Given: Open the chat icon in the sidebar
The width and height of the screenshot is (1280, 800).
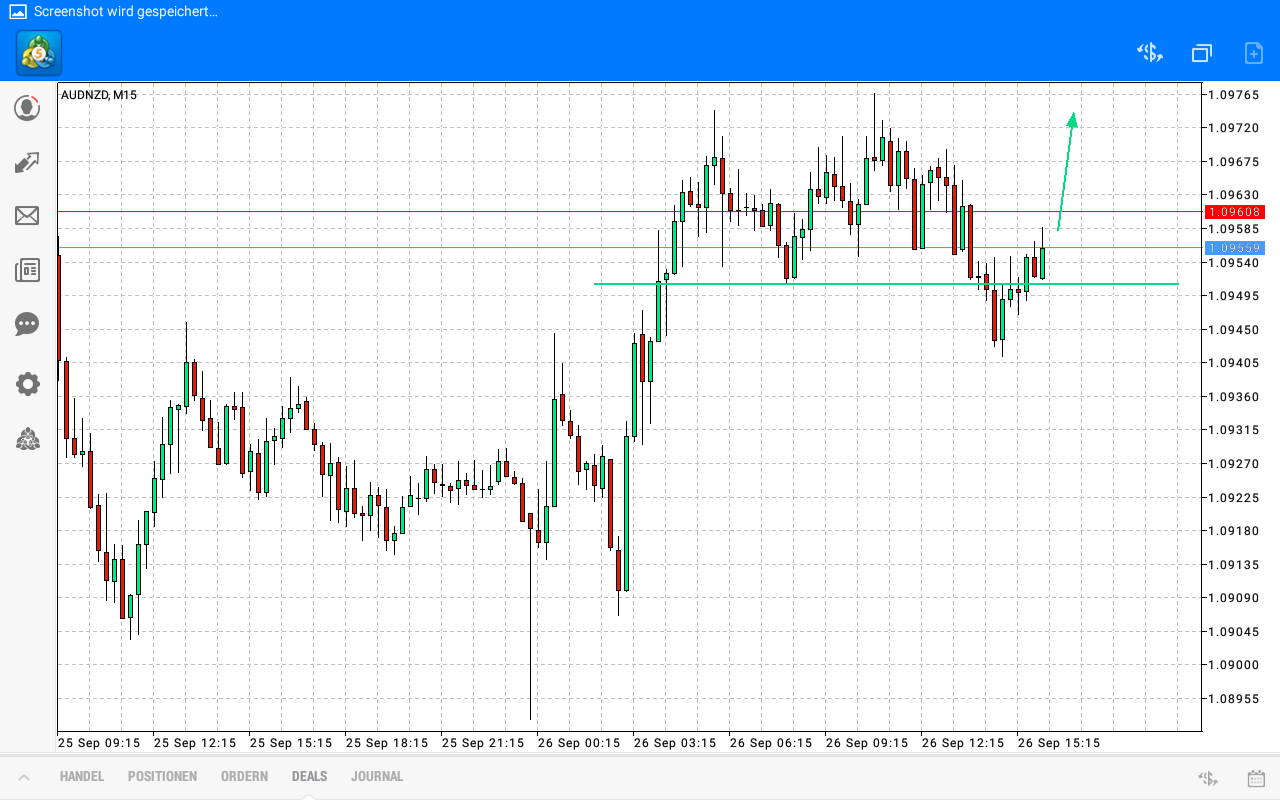Looking at the screenshot, I should point(27,324).
